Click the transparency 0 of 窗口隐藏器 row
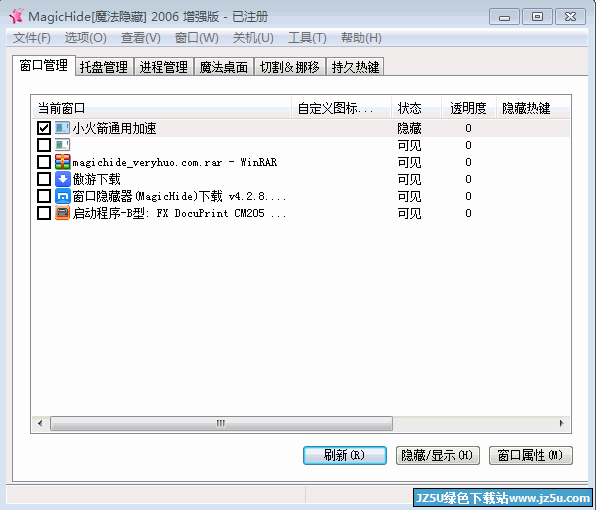 (x=468, y=196)
